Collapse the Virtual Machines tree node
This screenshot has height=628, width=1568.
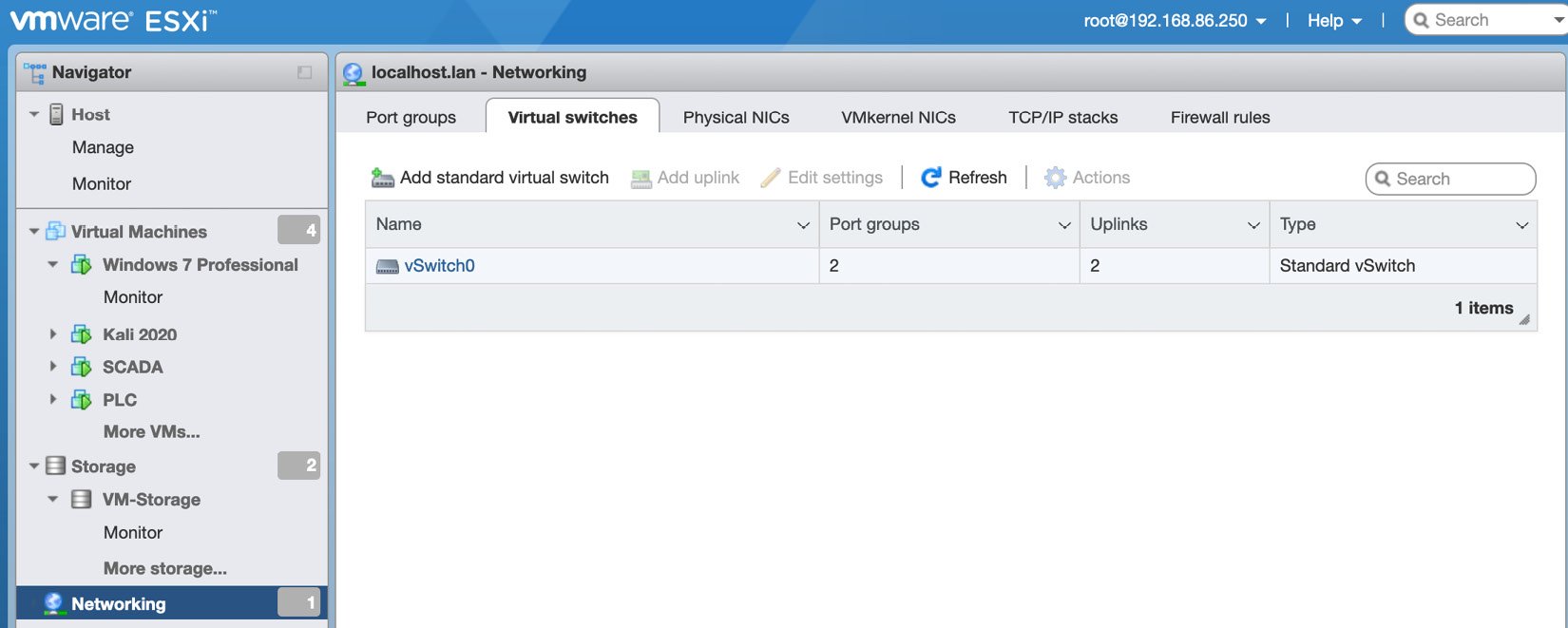click(x=34, y=231)
